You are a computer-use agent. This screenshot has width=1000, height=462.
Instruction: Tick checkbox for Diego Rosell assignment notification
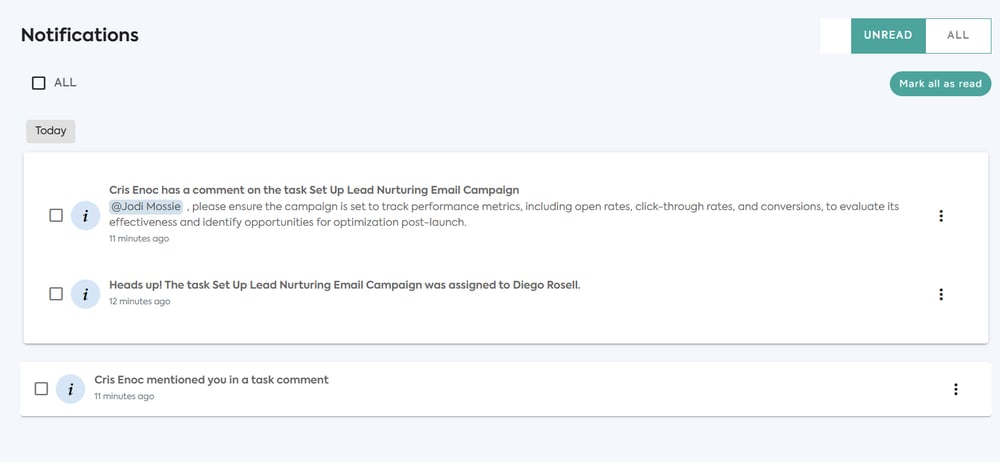tap(56, 294)
